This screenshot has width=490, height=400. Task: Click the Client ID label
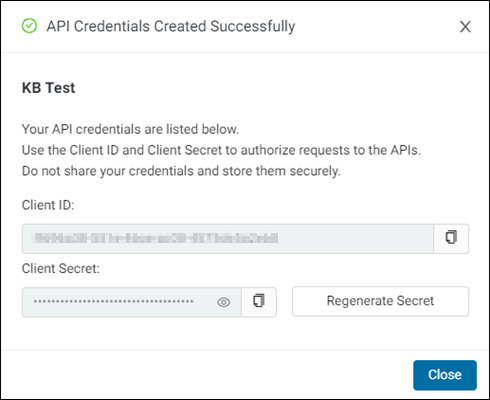click(x=48, y=205)
